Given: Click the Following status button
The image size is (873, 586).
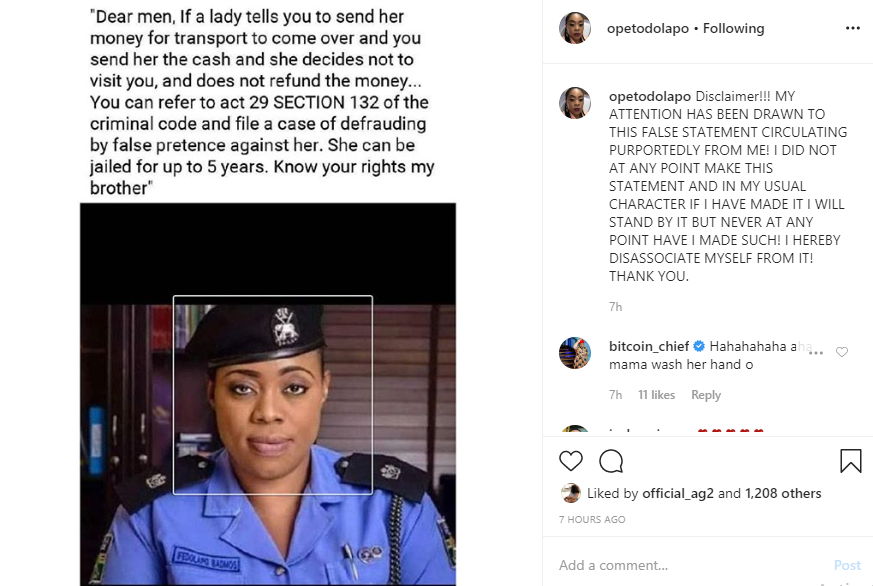Looking at the screenshot, I should [733, 28].
